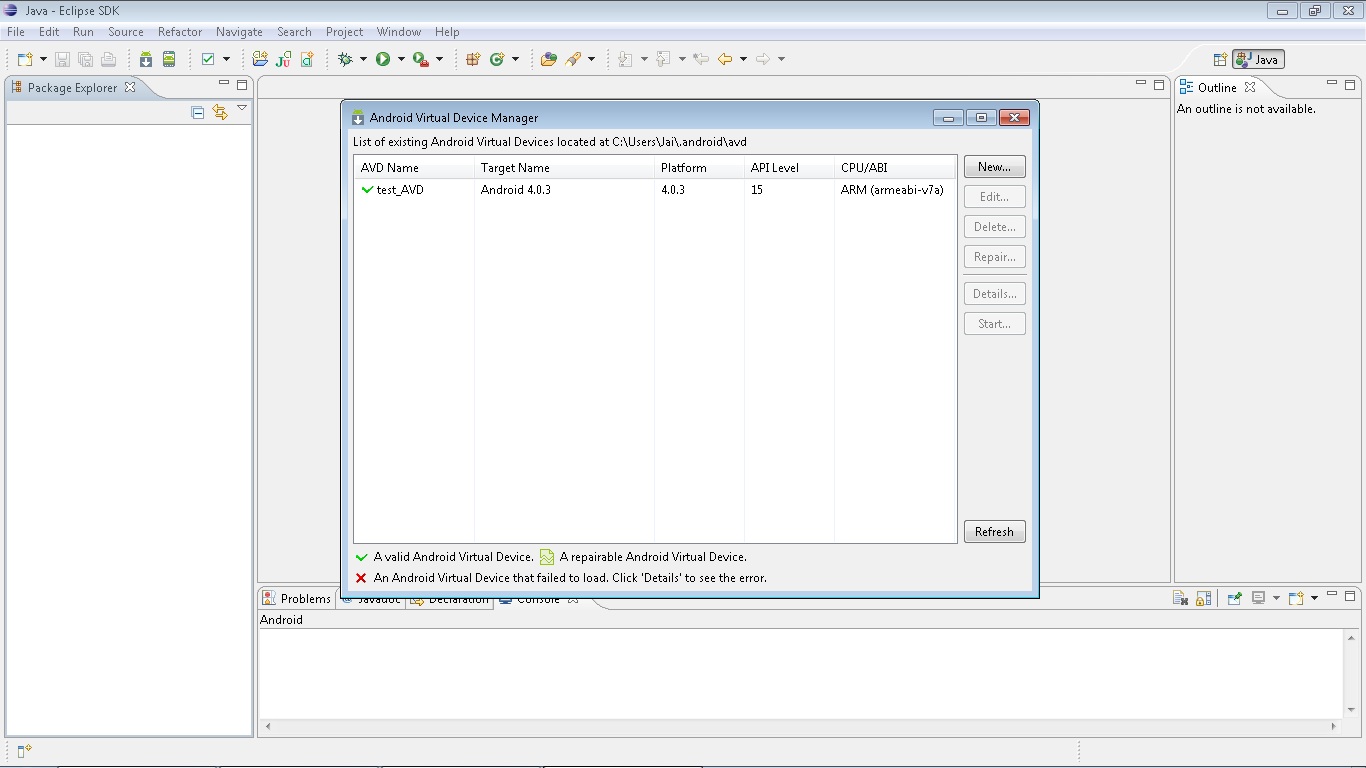1366x768 pixels.
Task: Open the File menu
Action: click(16, 32)
